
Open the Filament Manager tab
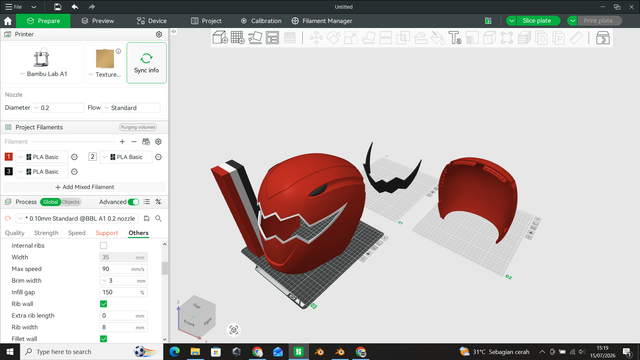(322, 21)
